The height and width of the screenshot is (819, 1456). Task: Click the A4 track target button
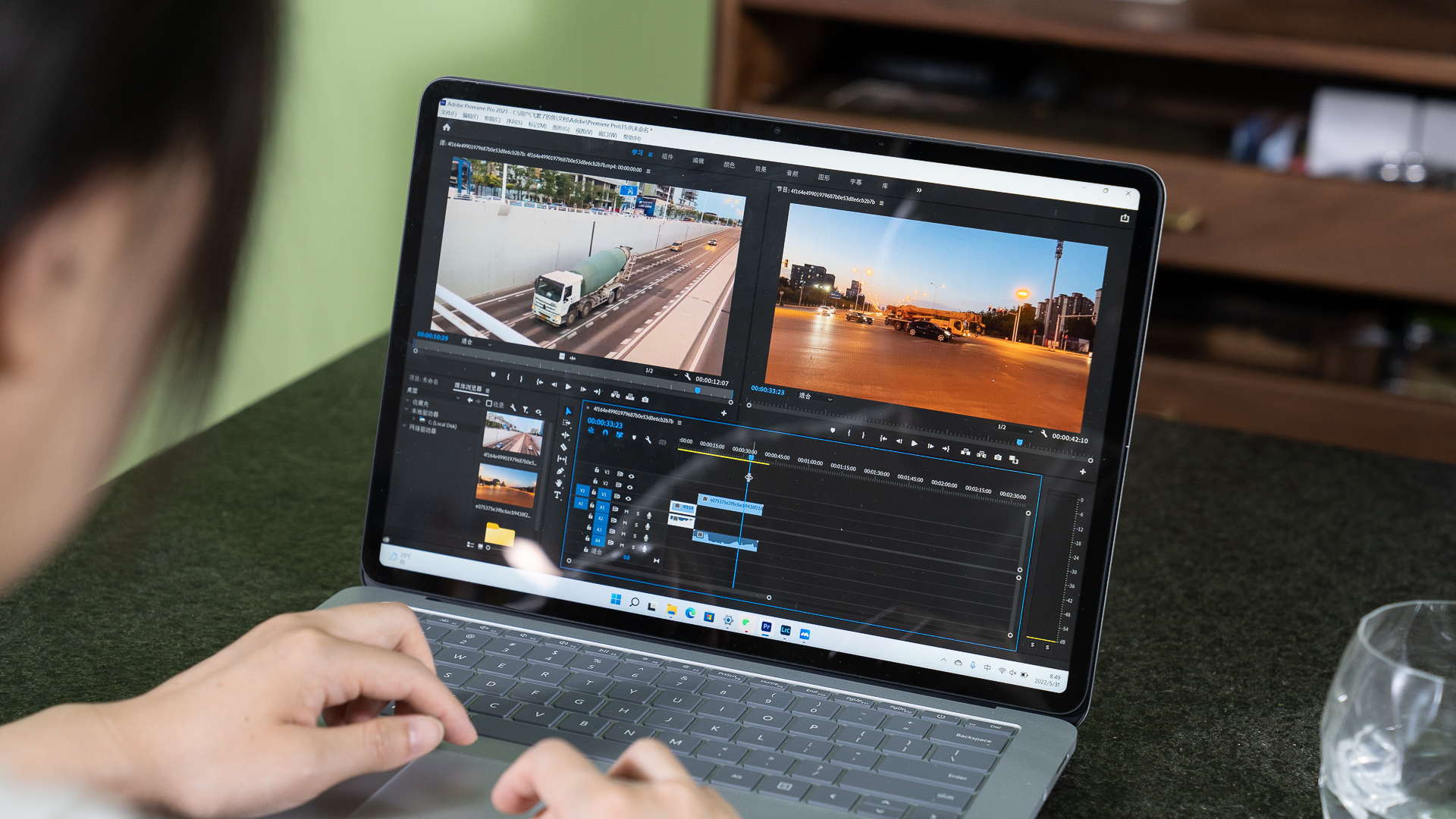(x=598, y=541)
